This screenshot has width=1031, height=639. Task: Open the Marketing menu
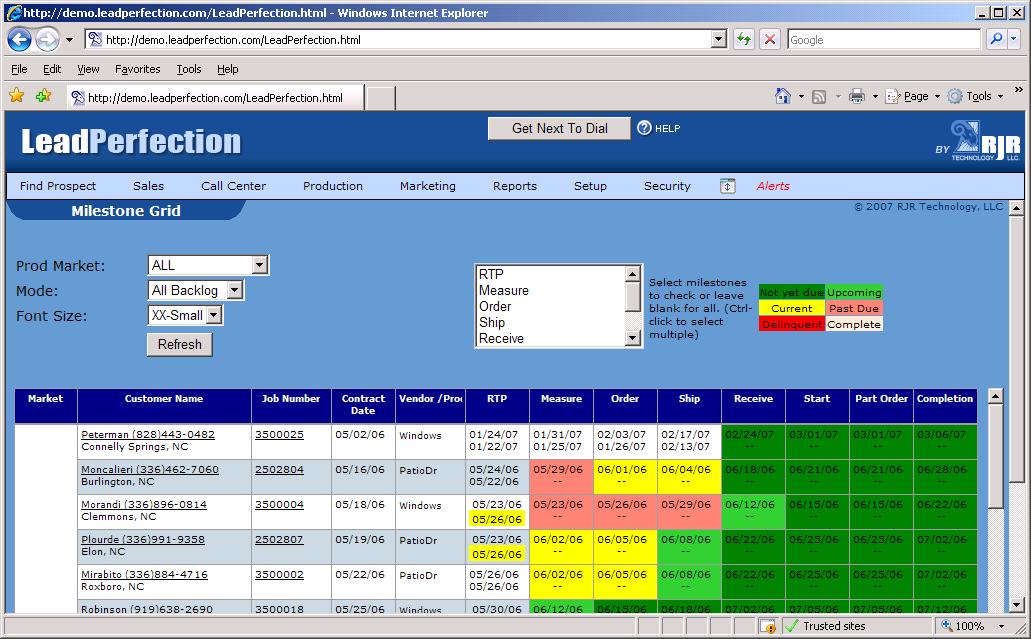(427, 186)
